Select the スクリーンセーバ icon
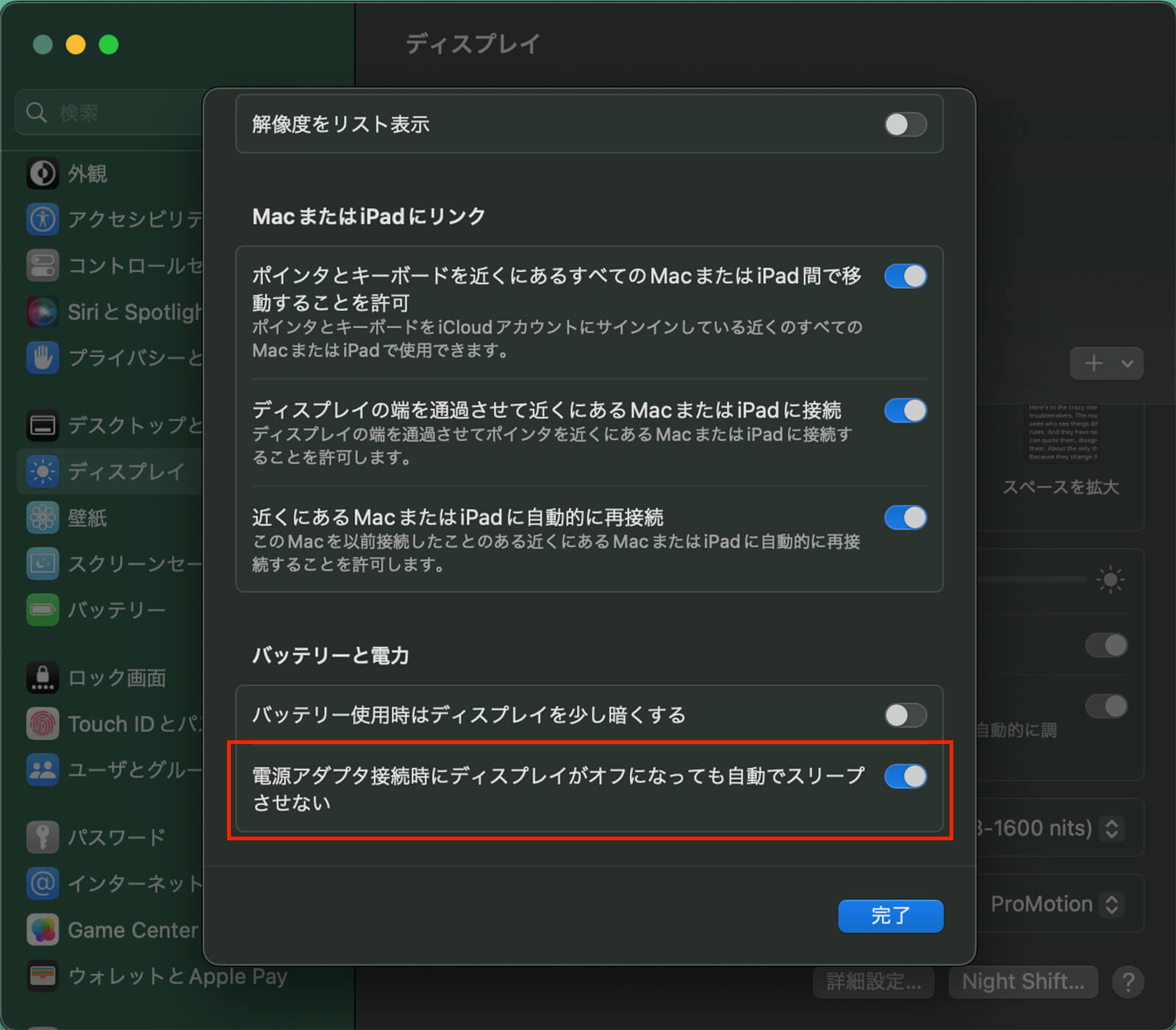The width and height of the screenshot is (1176, 1030). point(43,564)
